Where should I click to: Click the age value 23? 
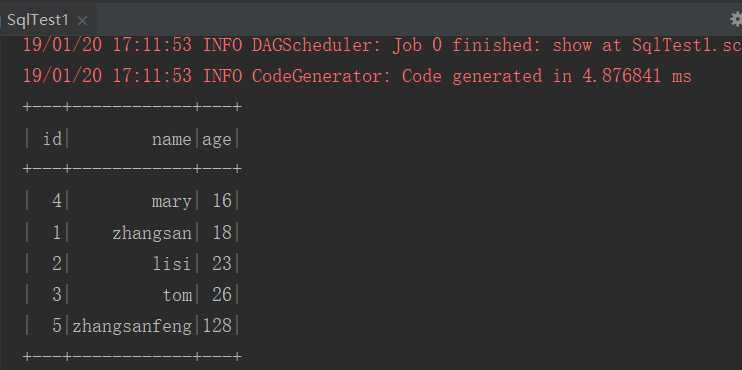222,264
